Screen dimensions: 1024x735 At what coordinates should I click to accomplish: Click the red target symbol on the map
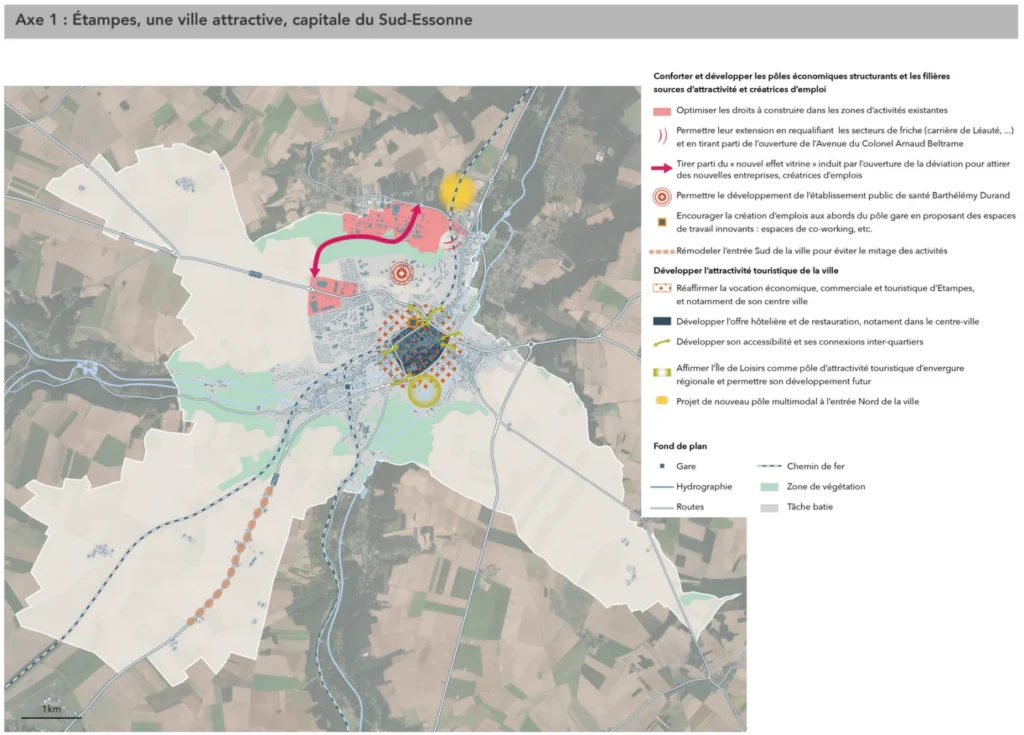click(x=402, y=272)
